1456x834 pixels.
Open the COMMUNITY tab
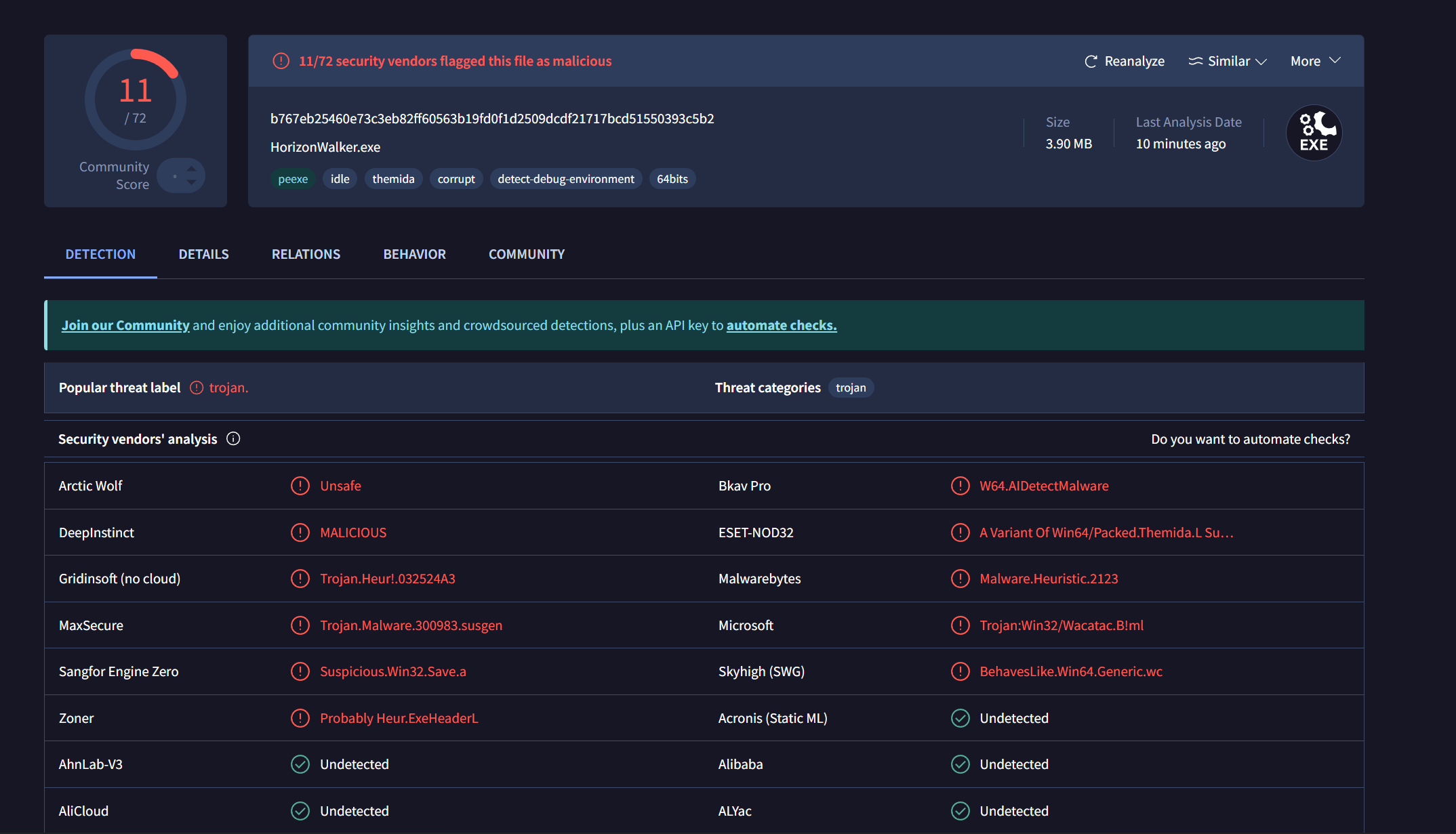tap(527, 254)
